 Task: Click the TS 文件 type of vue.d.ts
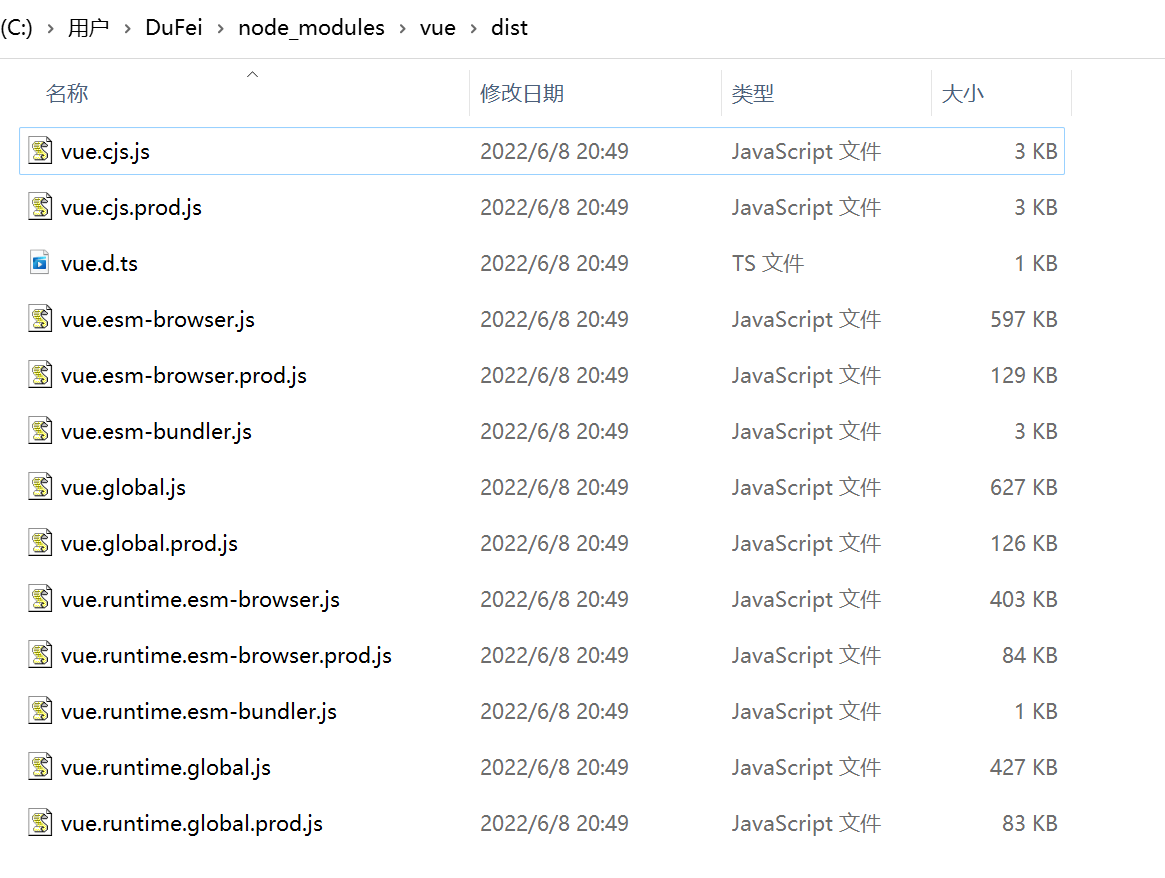click(768, 264)
